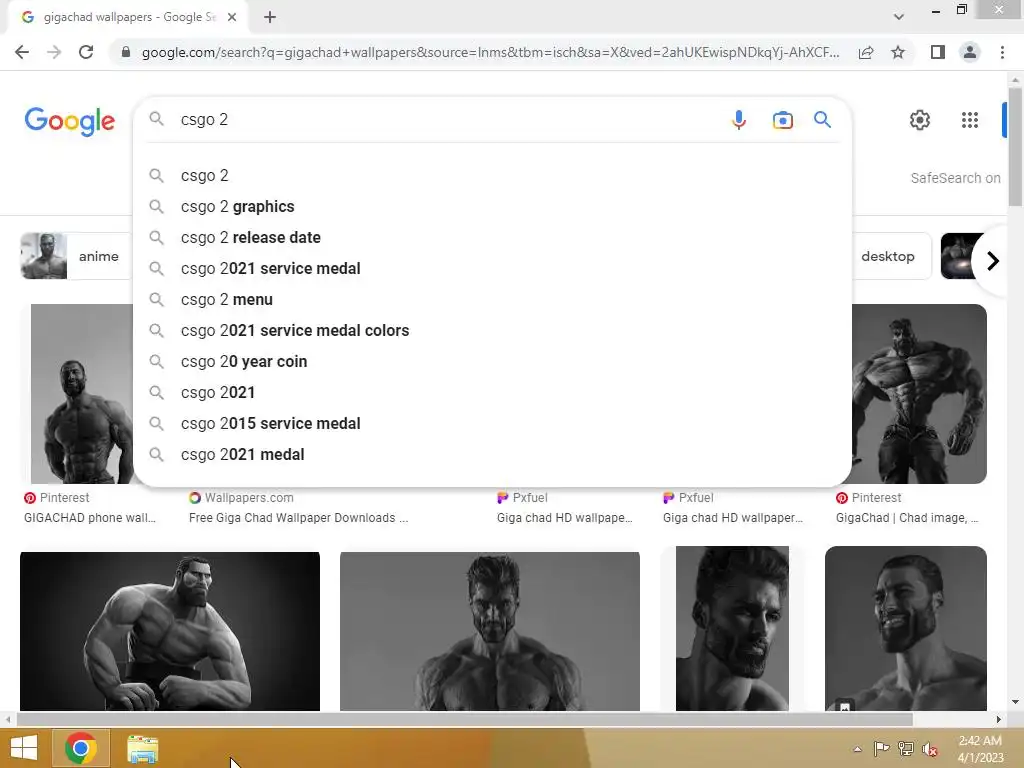Open "GigaChad | Chad image" caption link
This screenshot has width=1024, height=768.
[907, 518]
